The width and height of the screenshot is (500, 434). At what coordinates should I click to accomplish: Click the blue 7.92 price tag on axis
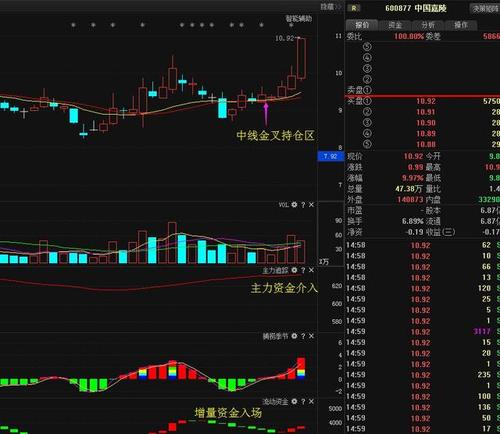coord(330,156)
